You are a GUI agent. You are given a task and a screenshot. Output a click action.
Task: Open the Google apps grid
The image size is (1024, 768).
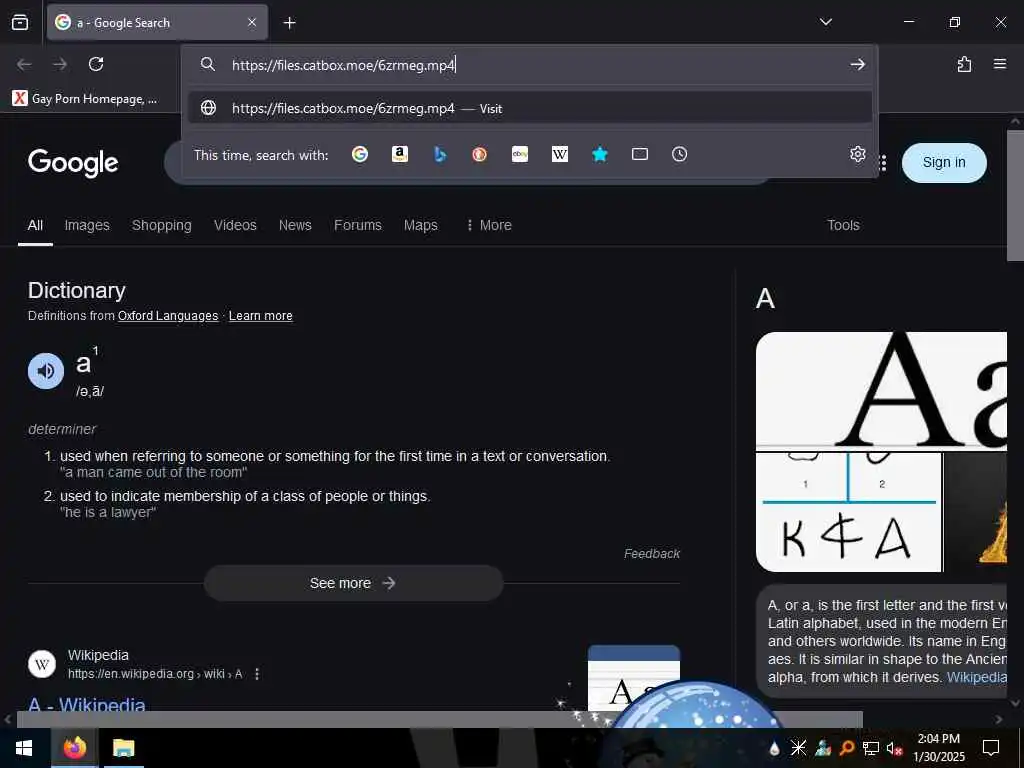883,163
